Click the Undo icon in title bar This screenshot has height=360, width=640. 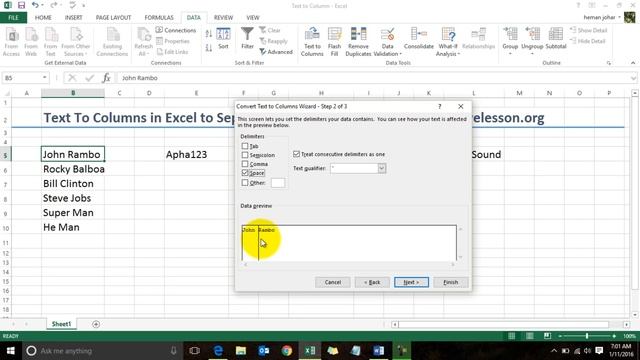(35, 5)
